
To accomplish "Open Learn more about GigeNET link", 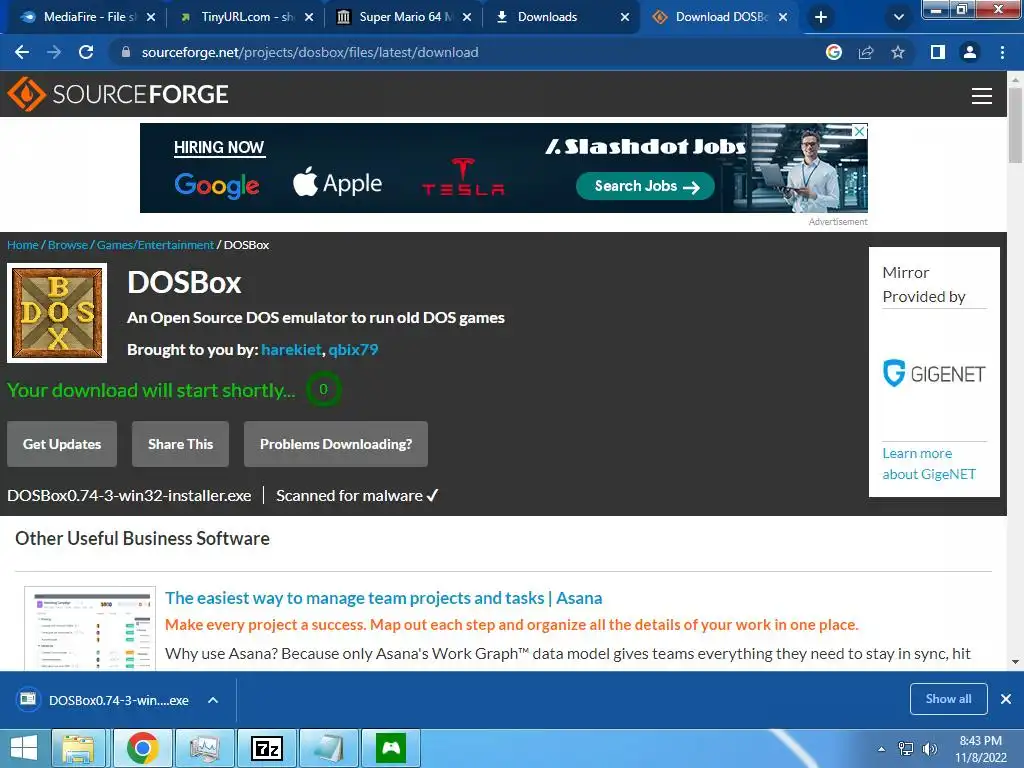I will [929, 464].
